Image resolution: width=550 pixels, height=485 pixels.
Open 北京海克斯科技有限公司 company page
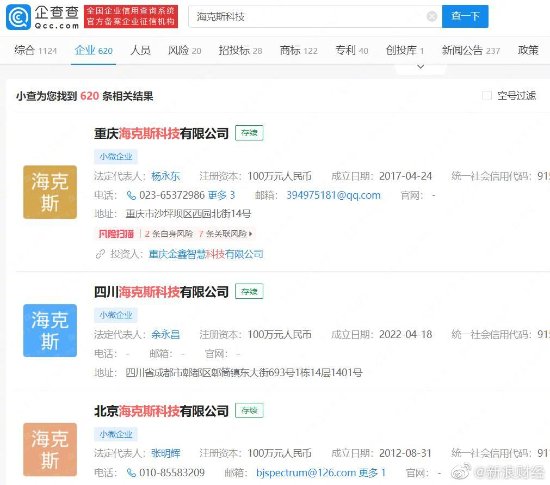161,411
